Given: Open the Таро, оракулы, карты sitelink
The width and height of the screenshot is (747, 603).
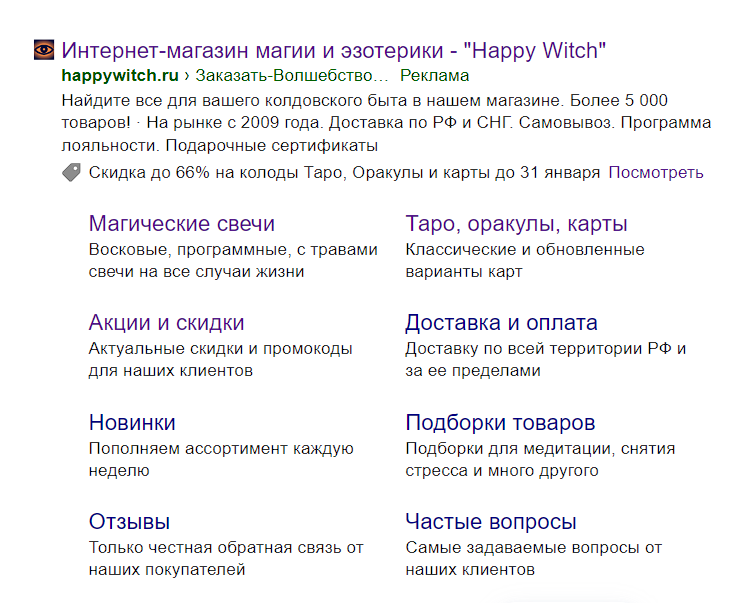Looking at the screenshot, I should coord(516,224).
